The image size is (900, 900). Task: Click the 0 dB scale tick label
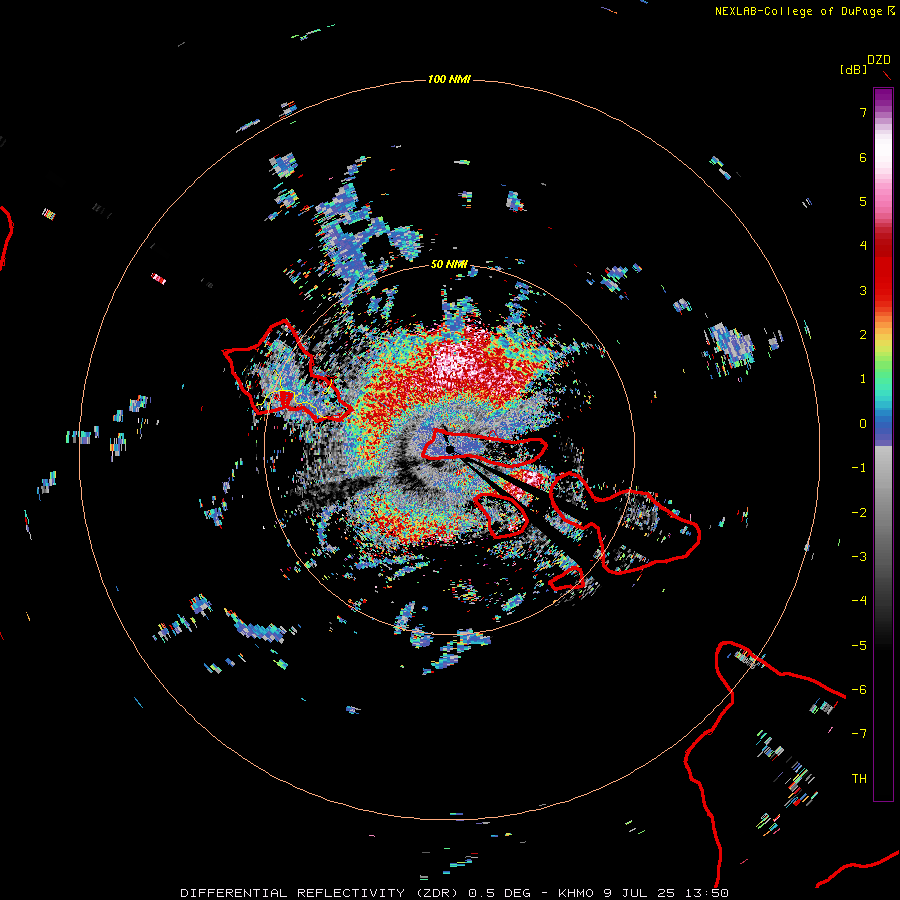[x=863, y=424]
